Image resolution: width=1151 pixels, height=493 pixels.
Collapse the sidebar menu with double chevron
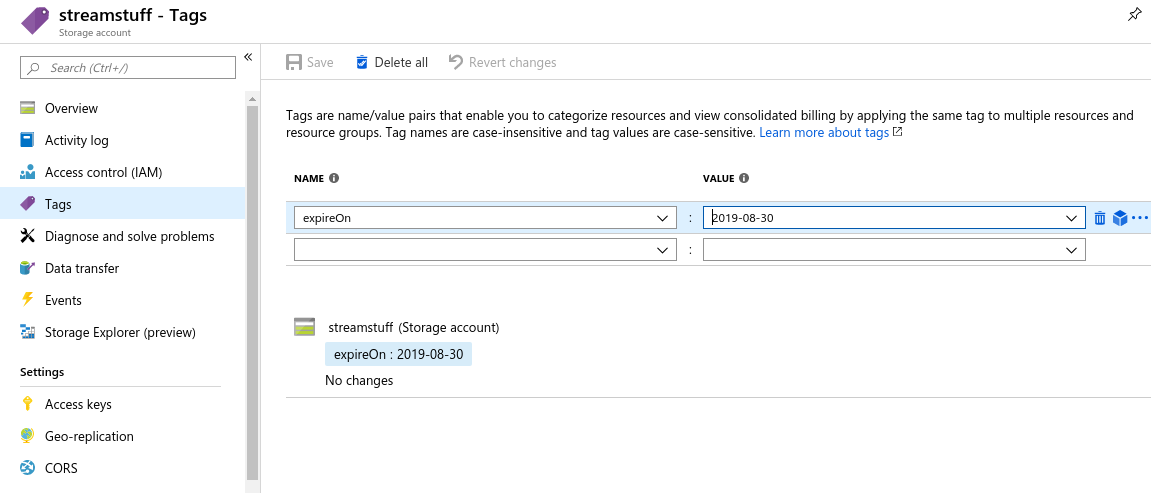[x=248, y=57]
